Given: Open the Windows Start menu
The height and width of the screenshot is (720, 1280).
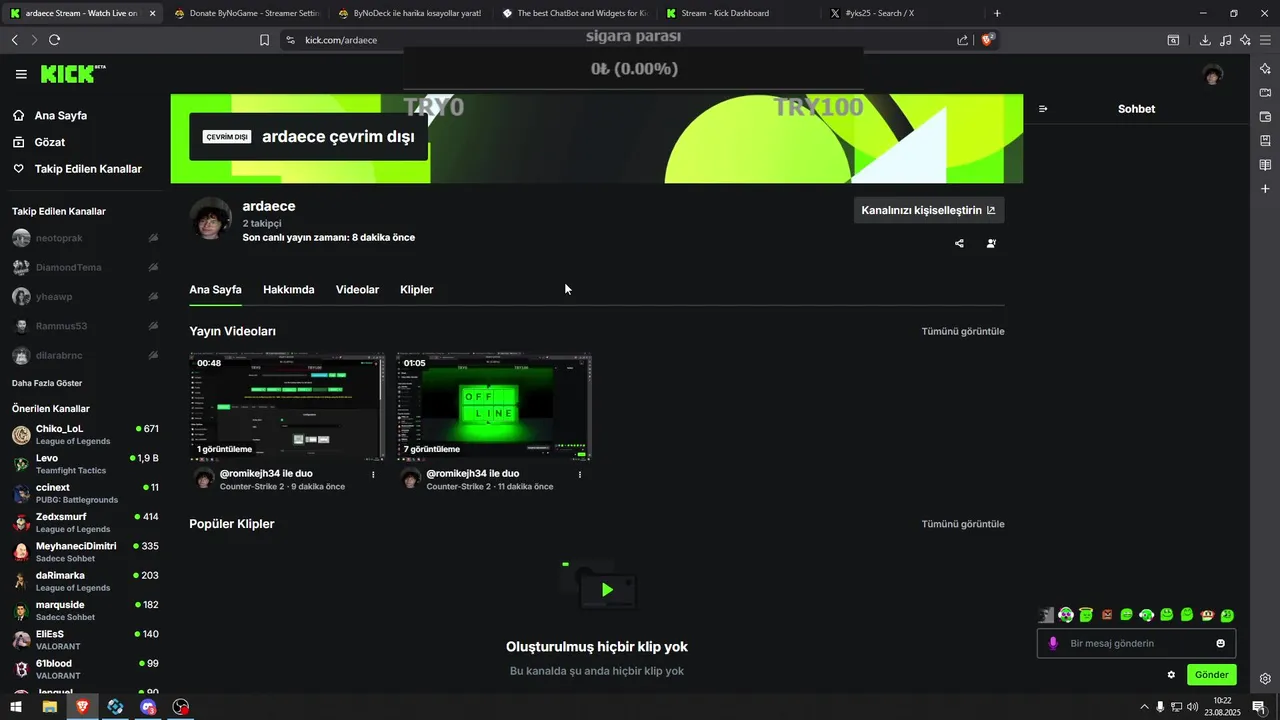Looking at the screenshot, I should (15, 707).
